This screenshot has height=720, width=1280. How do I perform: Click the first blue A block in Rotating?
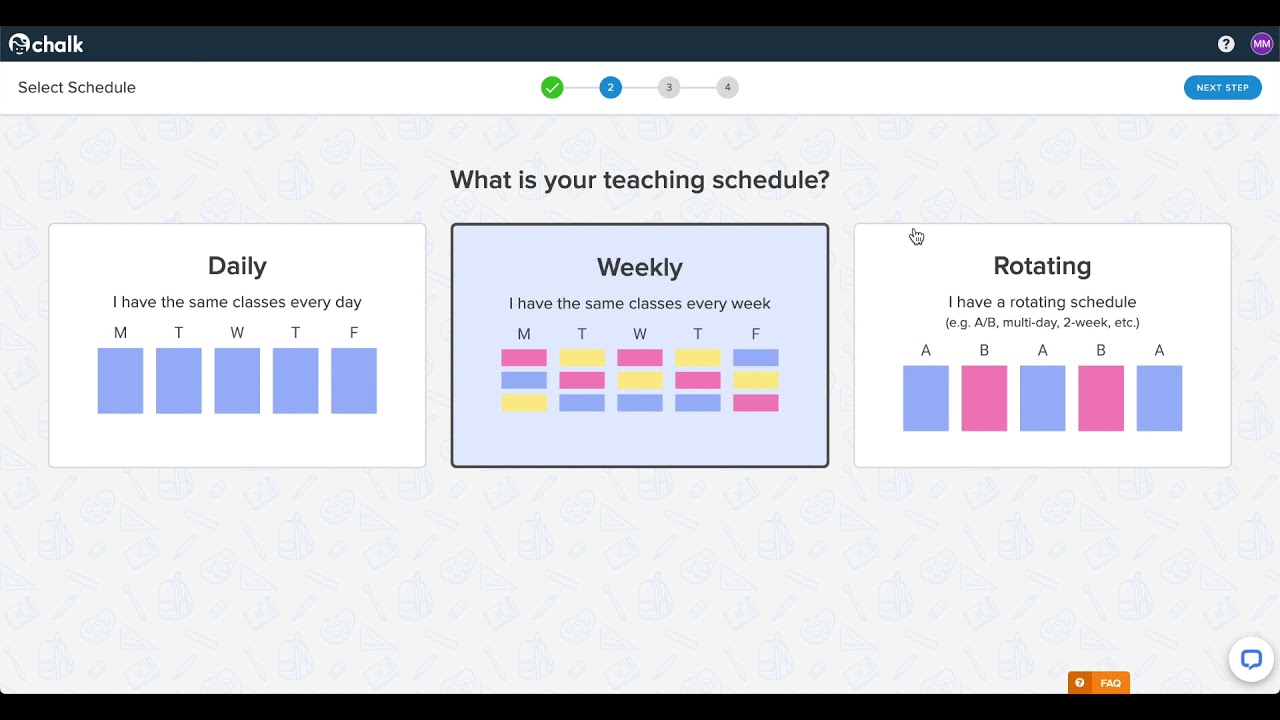[x=926, y=398]
